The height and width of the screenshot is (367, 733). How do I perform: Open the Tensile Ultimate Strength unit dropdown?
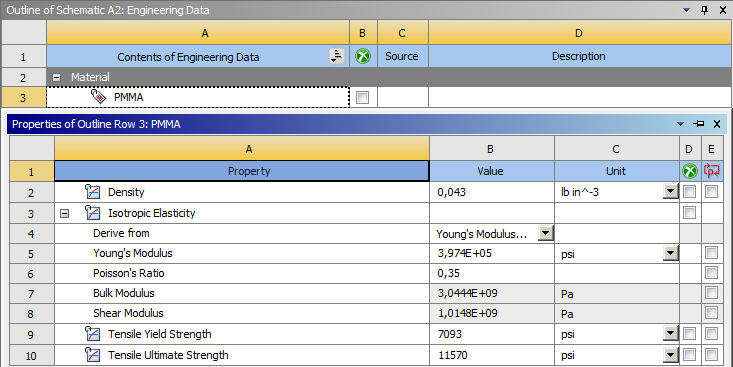(670, 355)
